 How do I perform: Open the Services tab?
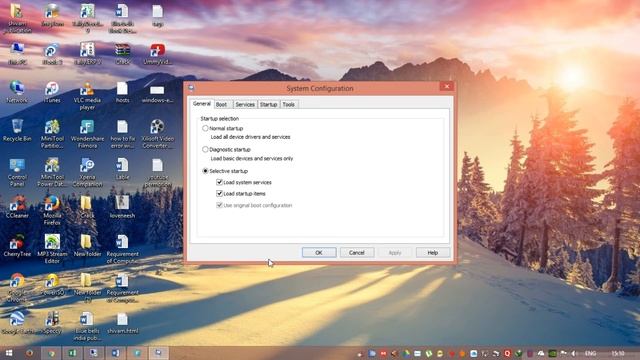click(x=245, y=104)
